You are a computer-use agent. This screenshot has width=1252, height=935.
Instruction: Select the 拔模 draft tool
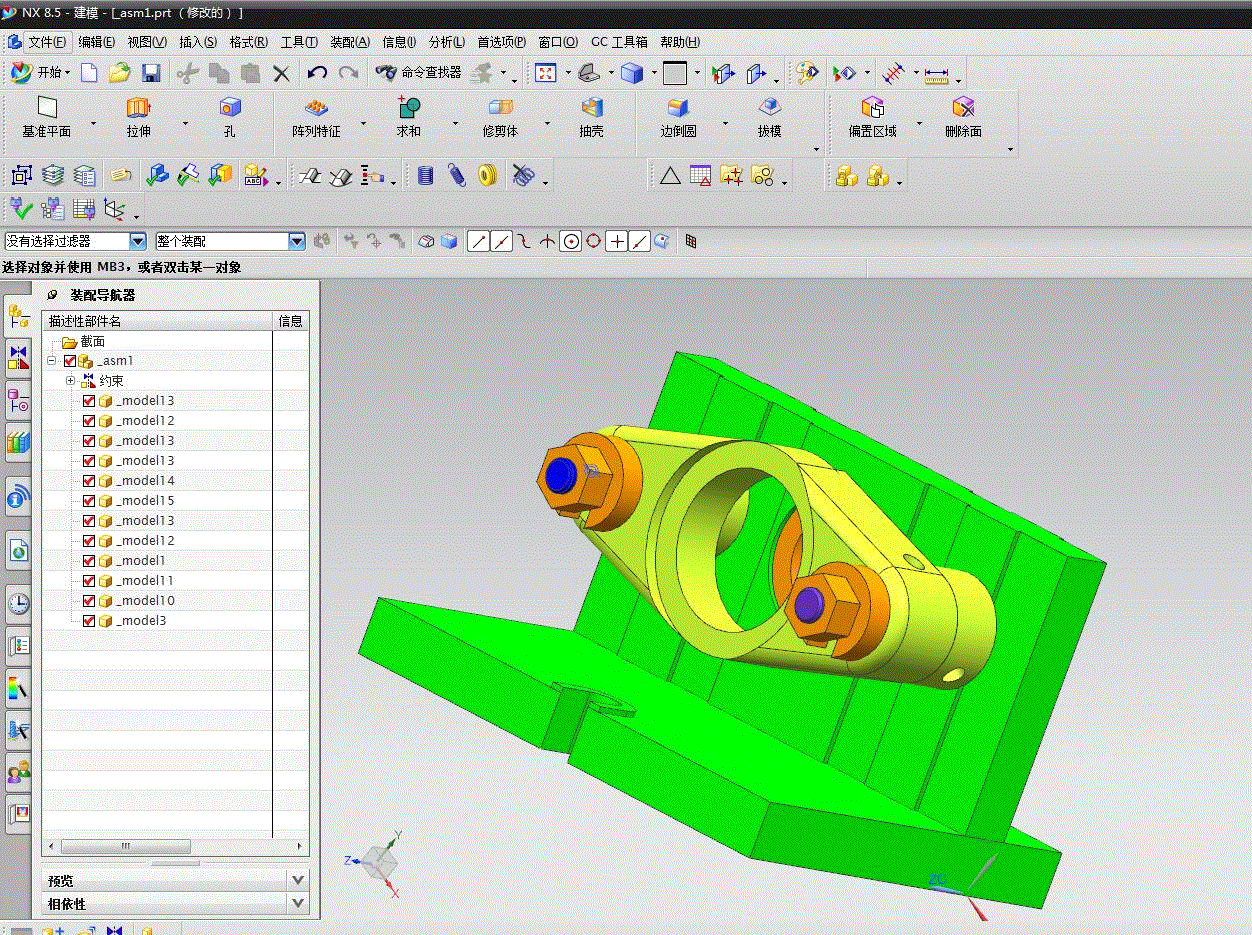click(x=769, y=118)
